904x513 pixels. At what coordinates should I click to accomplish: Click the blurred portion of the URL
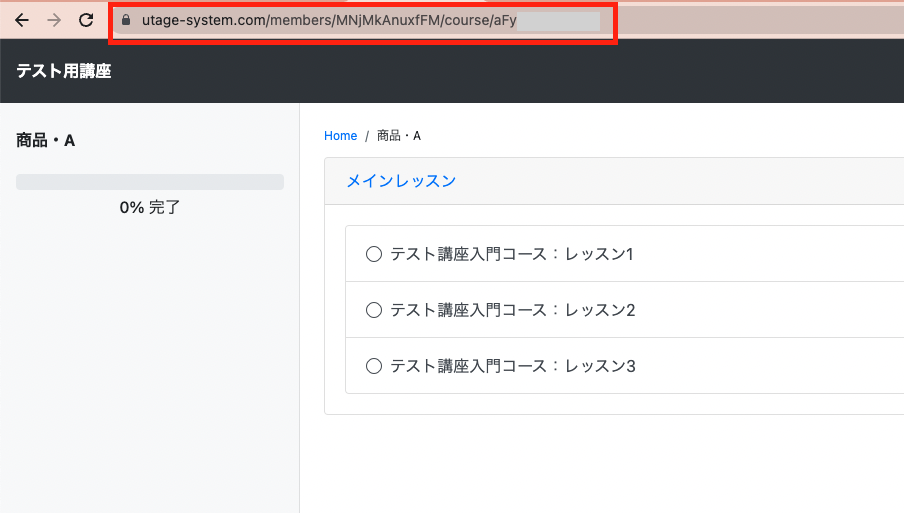tap(558, 20)
